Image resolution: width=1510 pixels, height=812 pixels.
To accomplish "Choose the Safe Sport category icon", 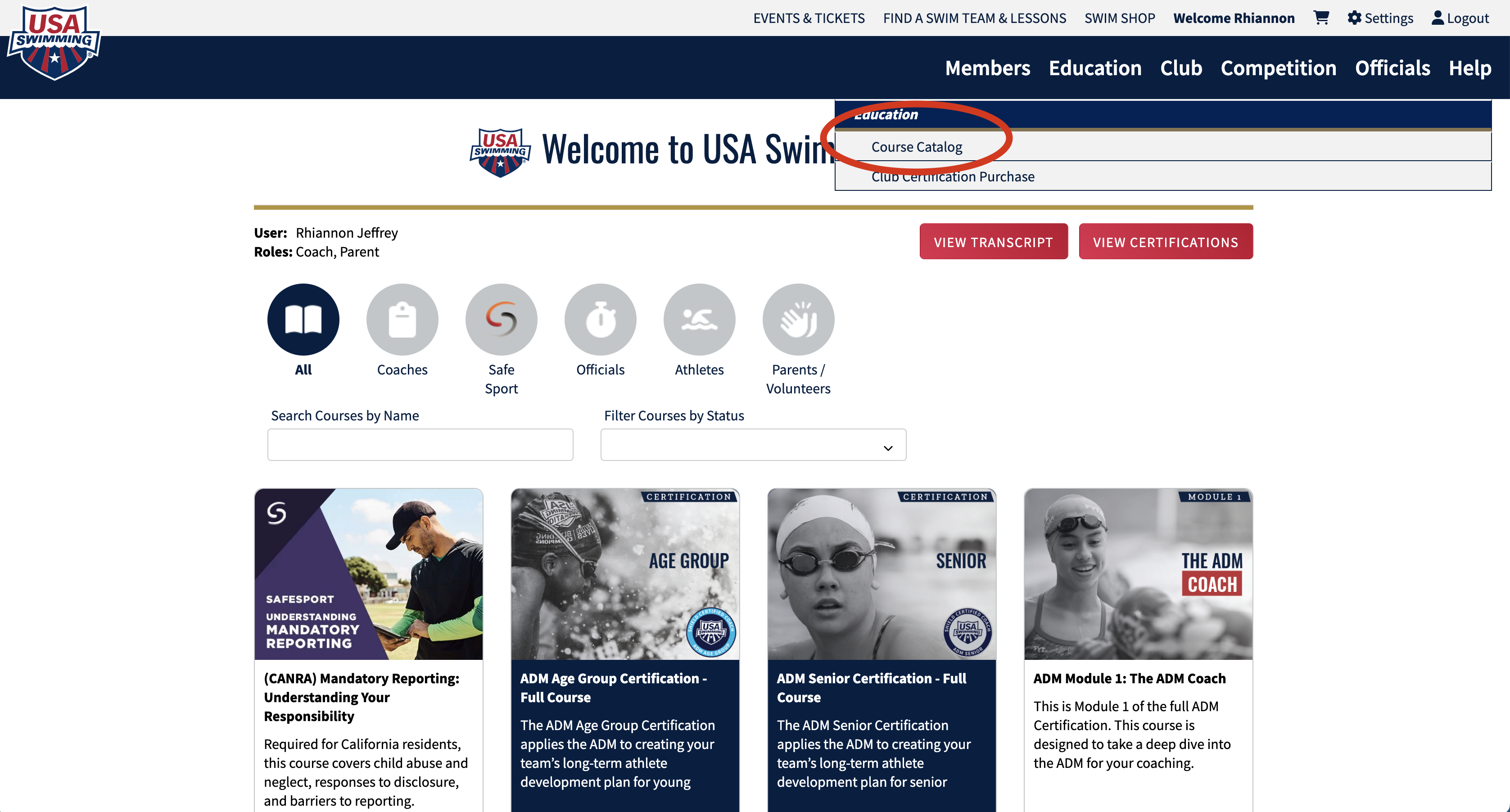I will pyautogui.click(x=501, y=319).
